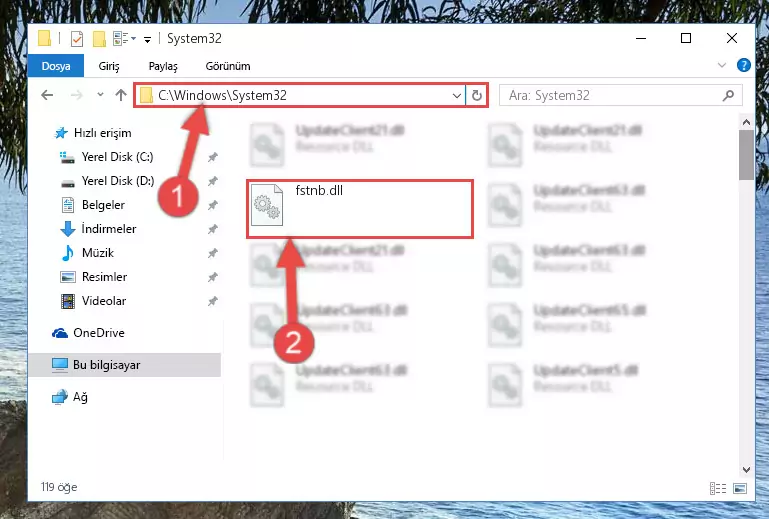This screenshot has height=519, width=769.
Task: Open the Paylaş ribbon tab
Action: [163, 66]
